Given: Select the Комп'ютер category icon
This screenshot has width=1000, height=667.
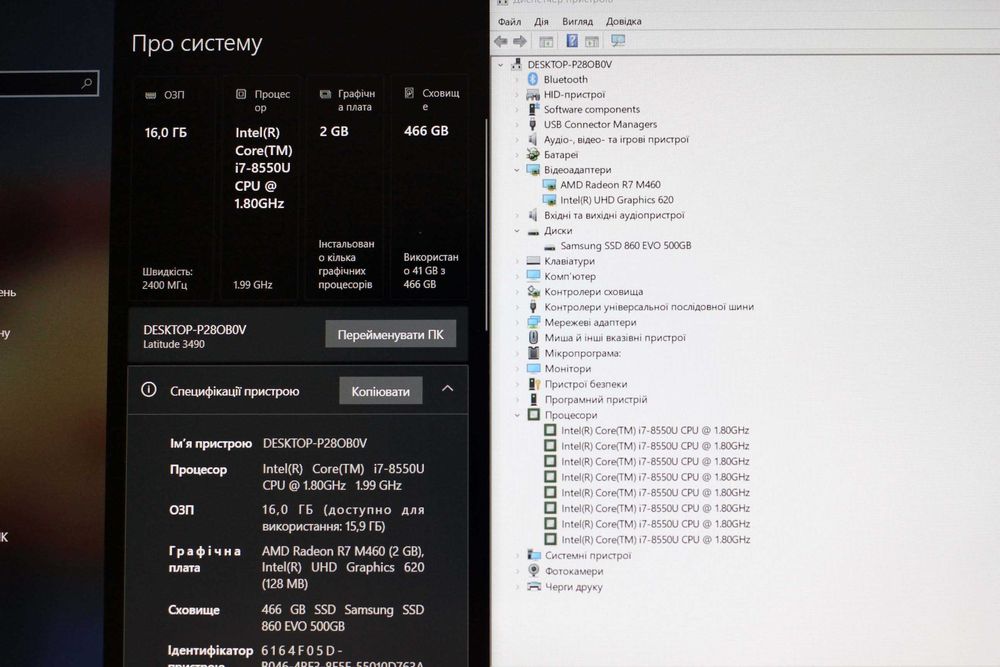Looking at the screenshot, I should coord(534,276).
